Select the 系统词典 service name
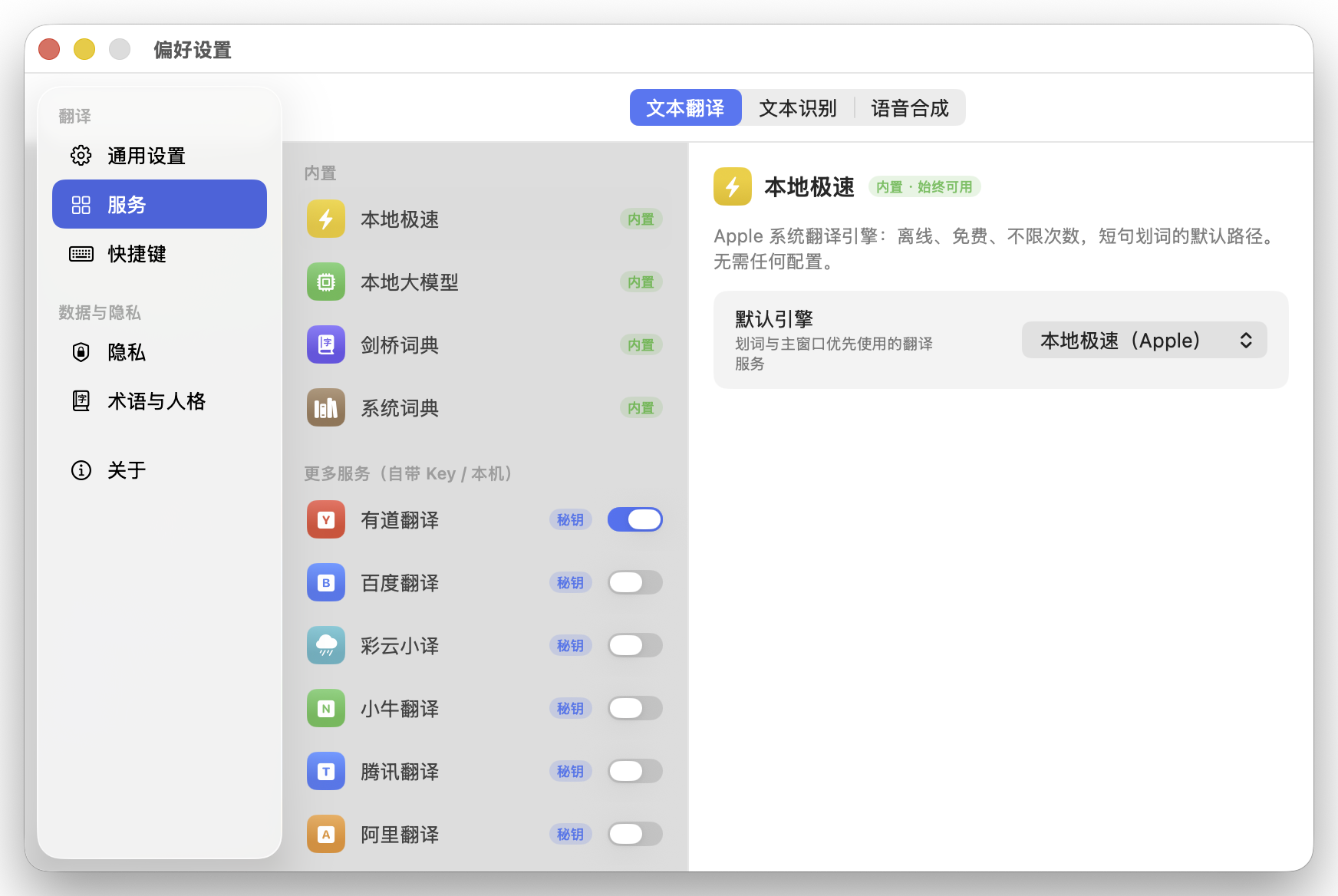This screenshot has width=1338, height=896. coord(400,408)
